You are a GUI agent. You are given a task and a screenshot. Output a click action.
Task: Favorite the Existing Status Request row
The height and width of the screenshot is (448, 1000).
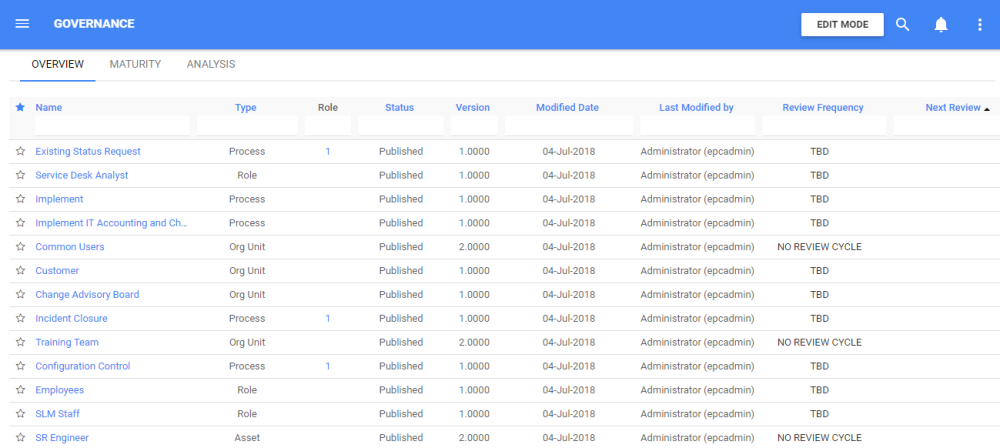pyautogui.click(x=20, y=152)
